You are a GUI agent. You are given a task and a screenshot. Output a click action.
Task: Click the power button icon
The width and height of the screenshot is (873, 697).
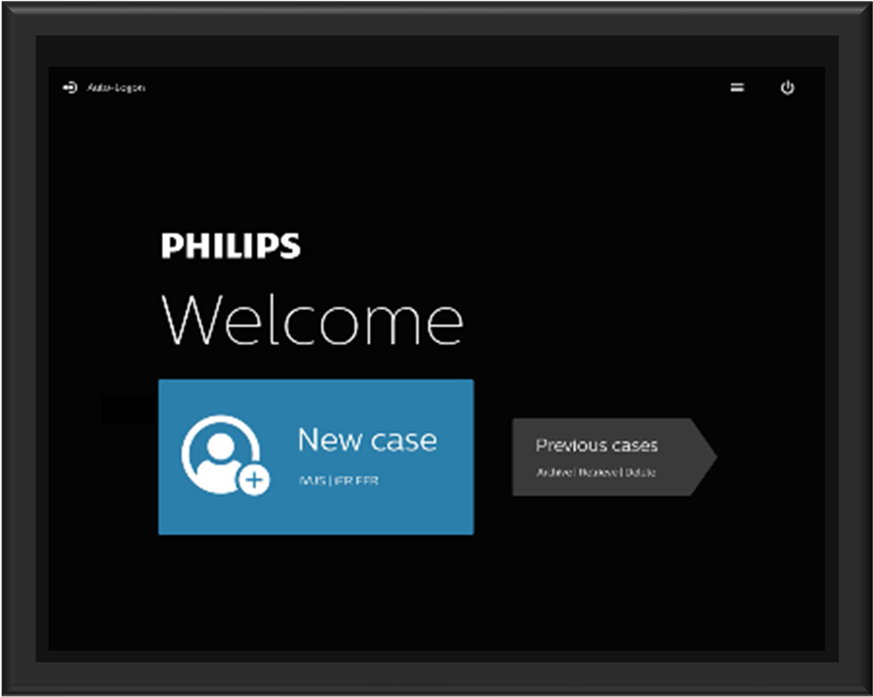click(787, 87)
